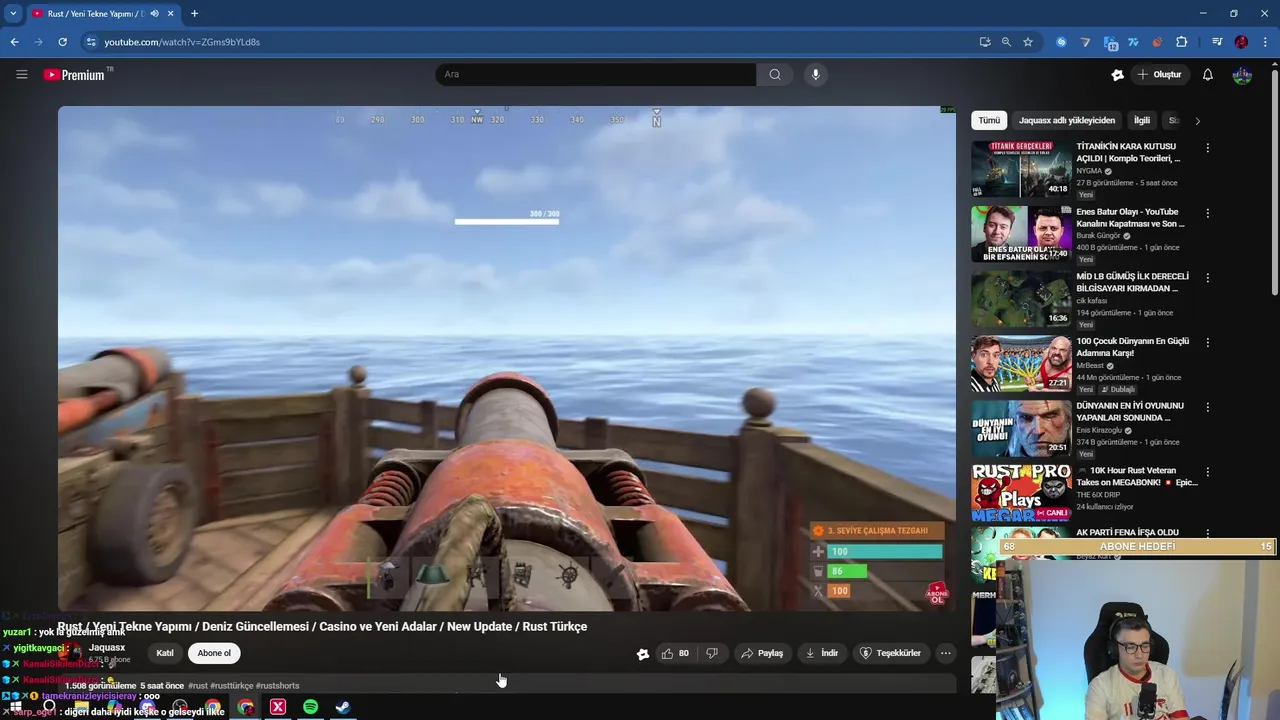
Task: Open MrBeast 100 Çocuk video thumbnail
Action: pos(1021,363)
